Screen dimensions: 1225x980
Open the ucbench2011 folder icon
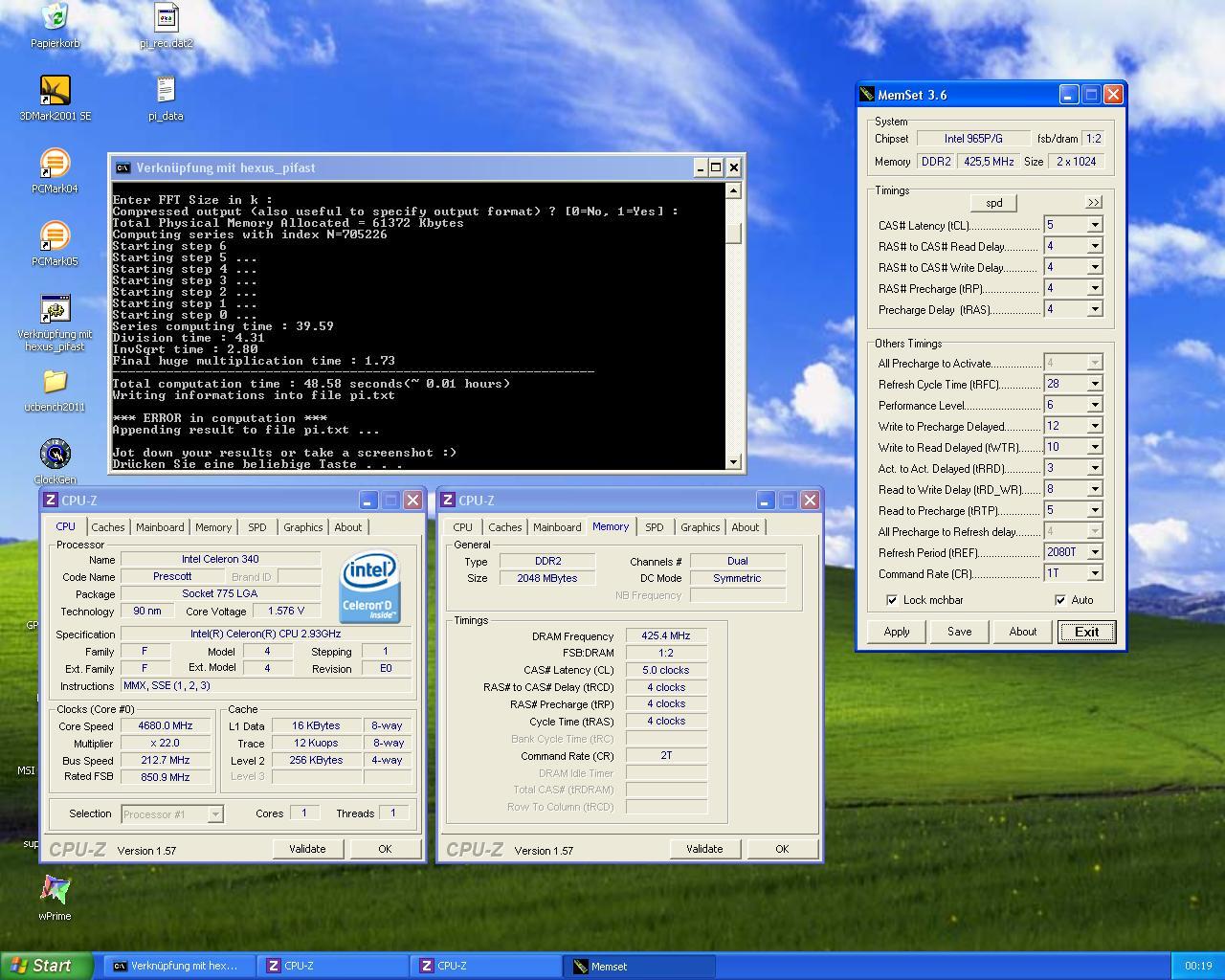pyautogui.click(x=55, y=381)
